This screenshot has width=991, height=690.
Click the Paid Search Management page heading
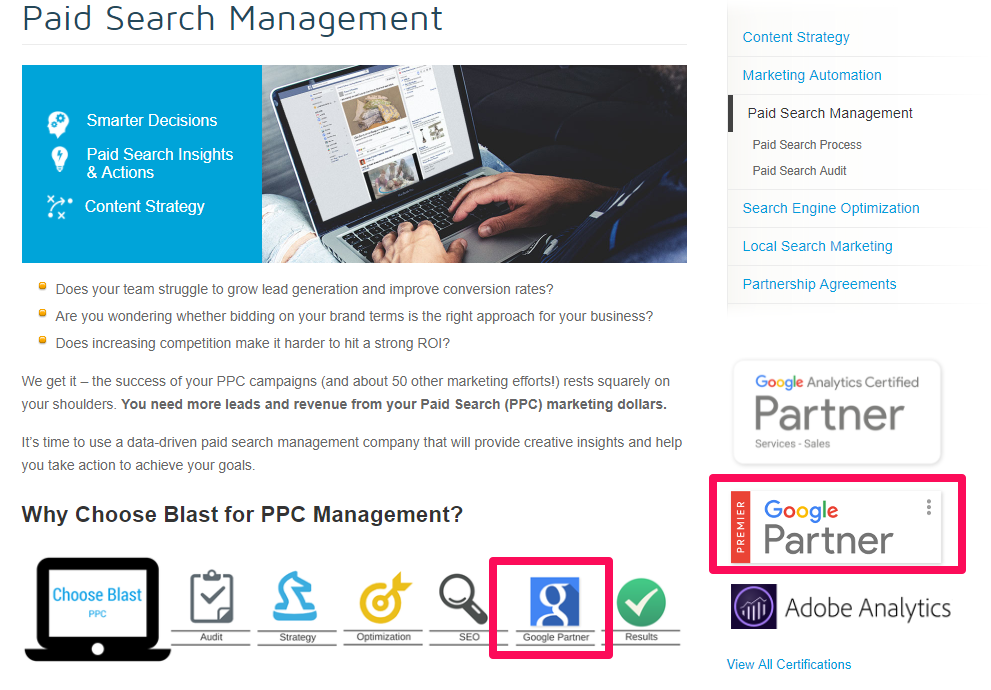tap(233, 18)
